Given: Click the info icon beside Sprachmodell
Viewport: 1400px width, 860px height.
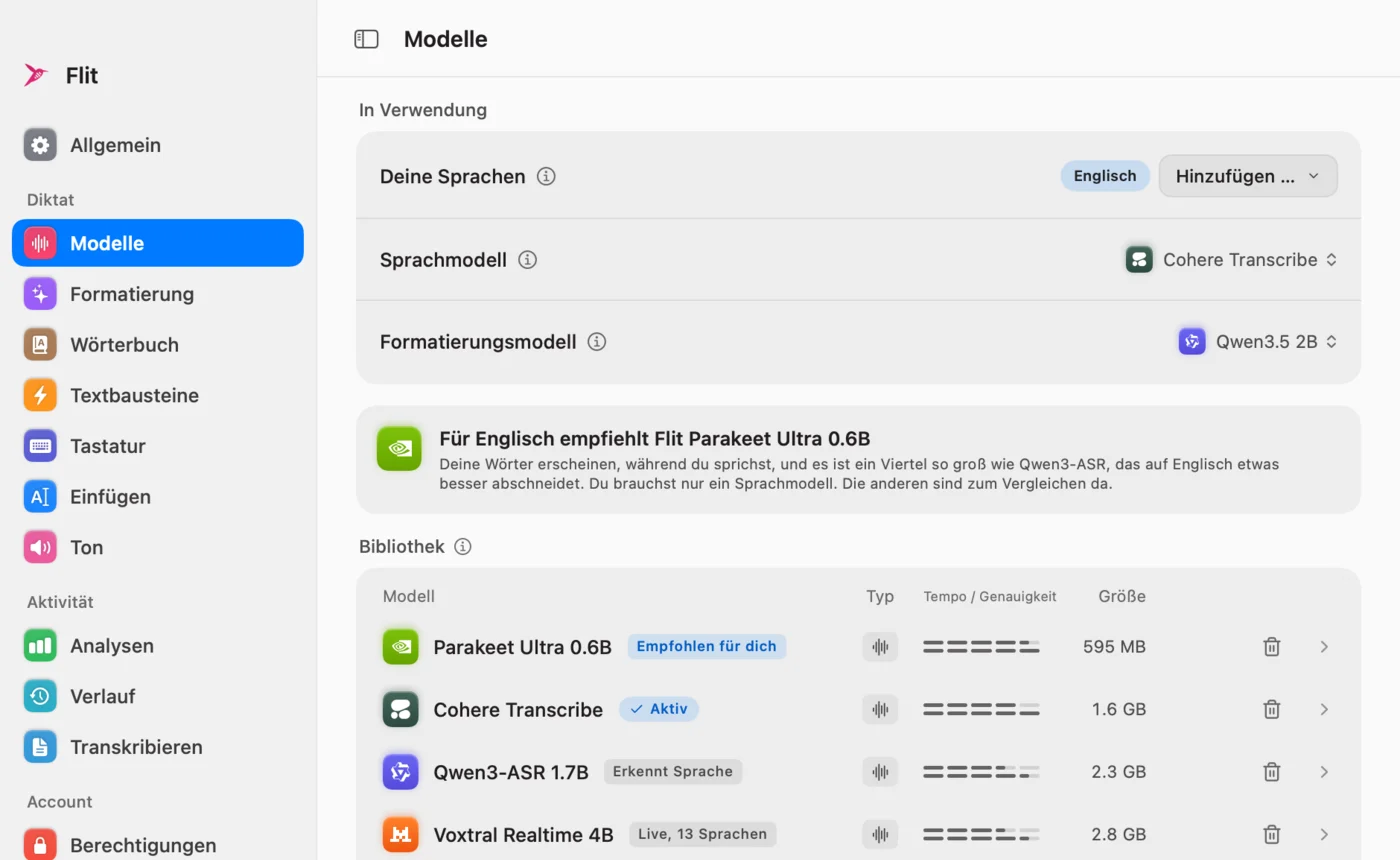Looking at the screenshot, I should [x=528, y=260].
